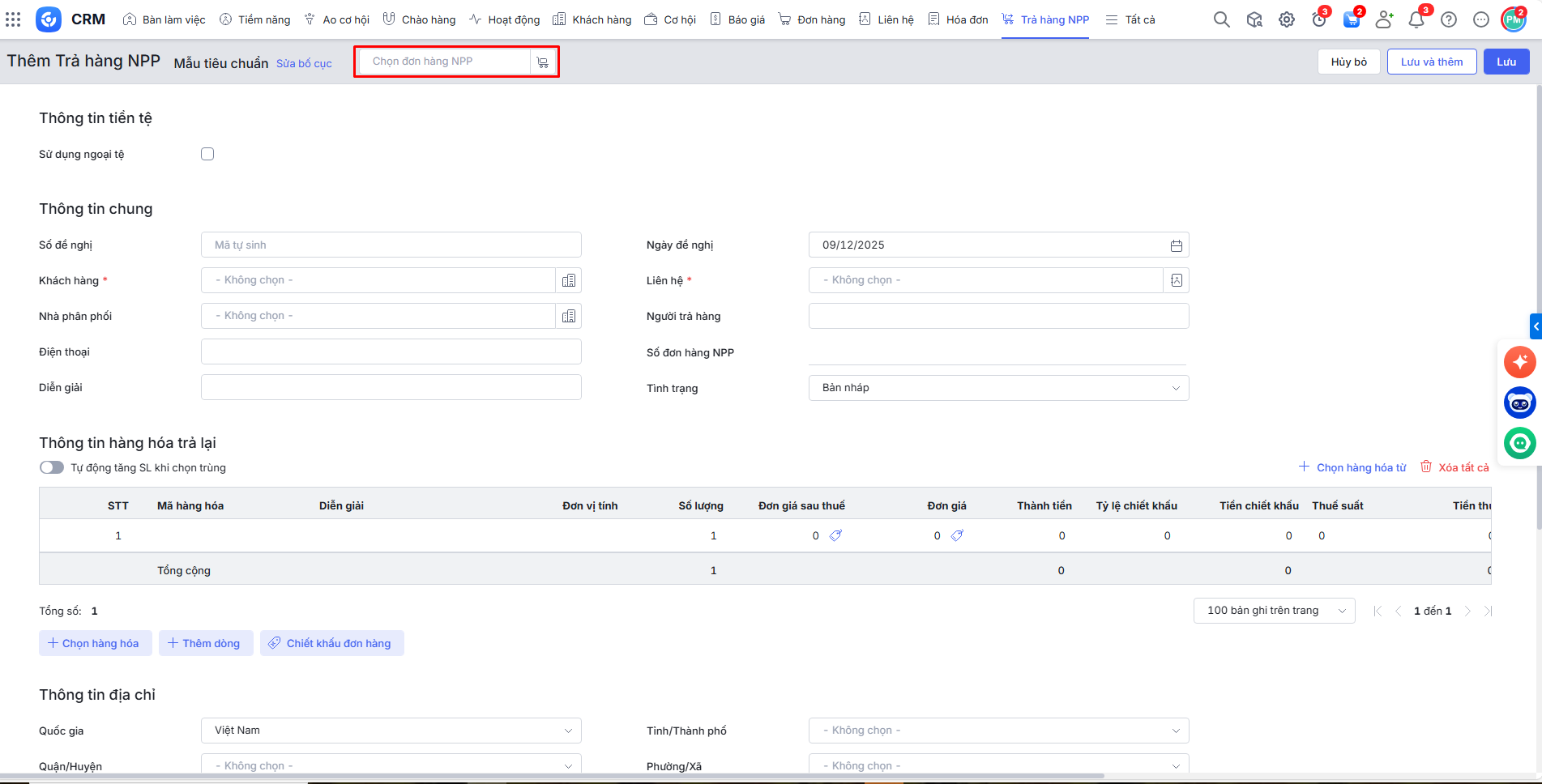The image size is (1542, 784).
Task: Toggle Tự động tăng SL khi chọn trùng
Action: (52, 467)
